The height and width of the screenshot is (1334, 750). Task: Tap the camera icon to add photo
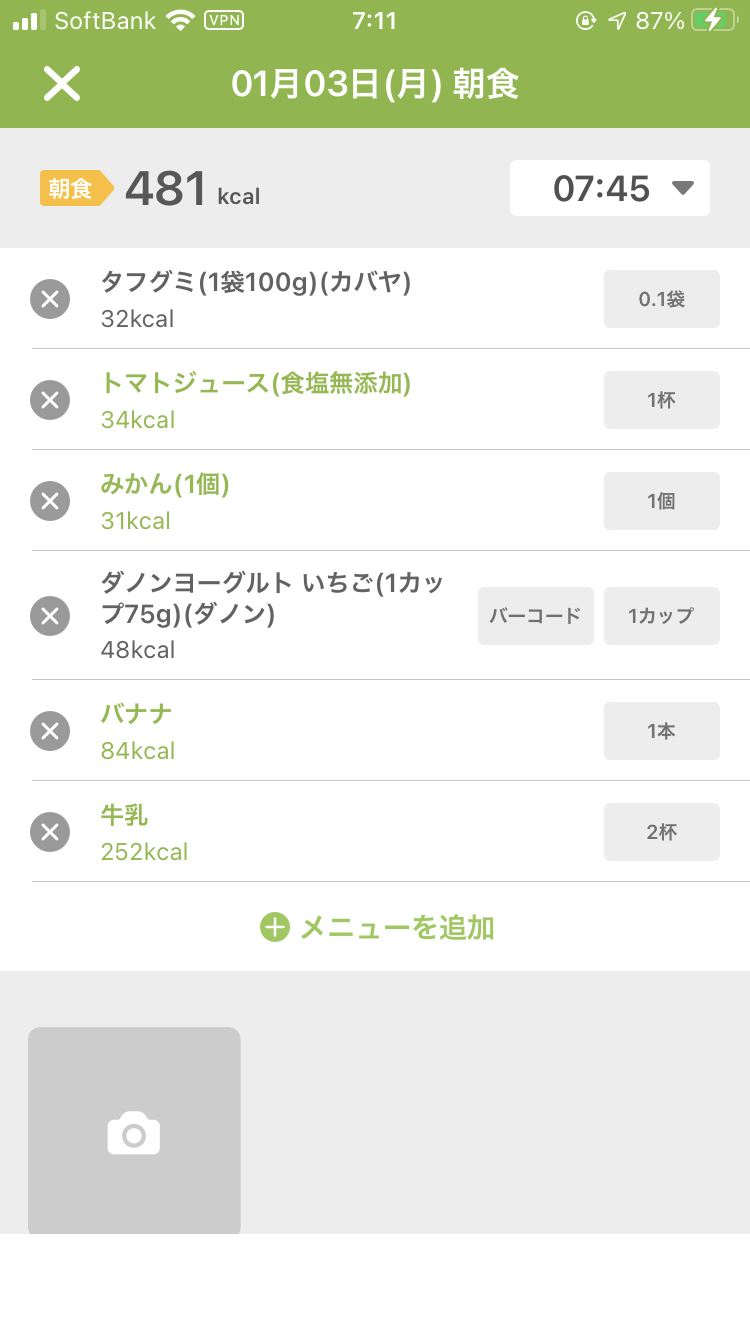(x=134, y=1133)
